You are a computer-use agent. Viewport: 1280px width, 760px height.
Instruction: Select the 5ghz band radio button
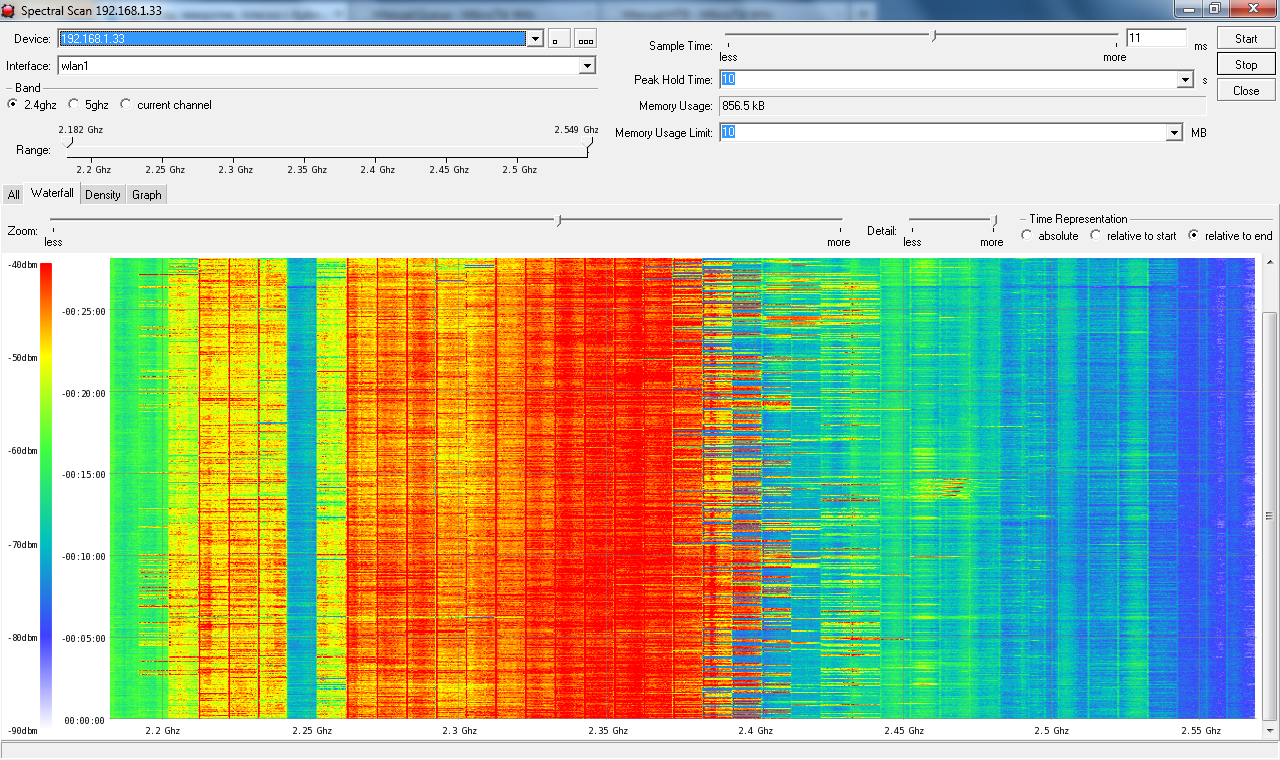pos(74,105)
